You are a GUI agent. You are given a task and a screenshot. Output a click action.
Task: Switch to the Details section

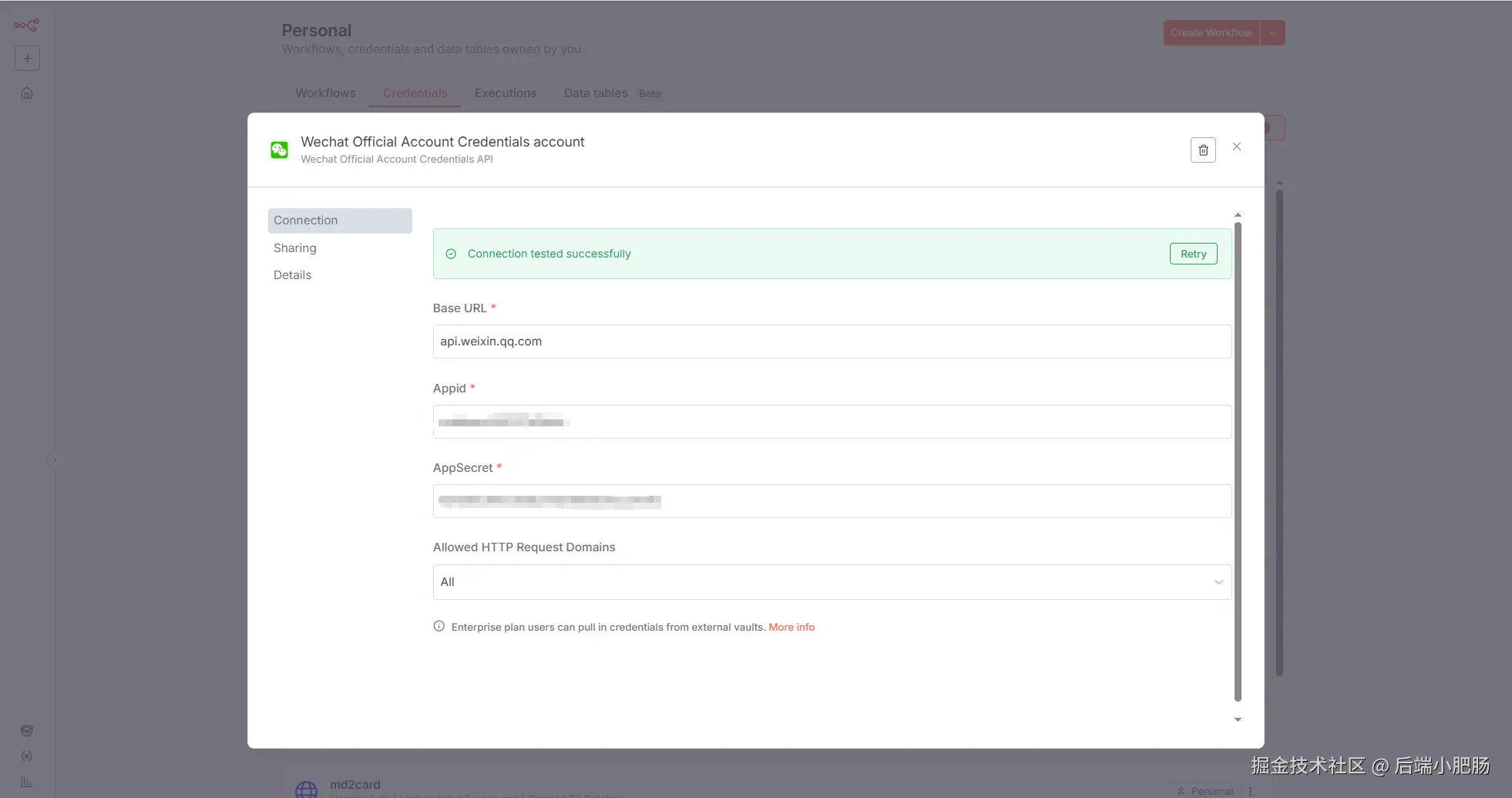coord(293,275)
